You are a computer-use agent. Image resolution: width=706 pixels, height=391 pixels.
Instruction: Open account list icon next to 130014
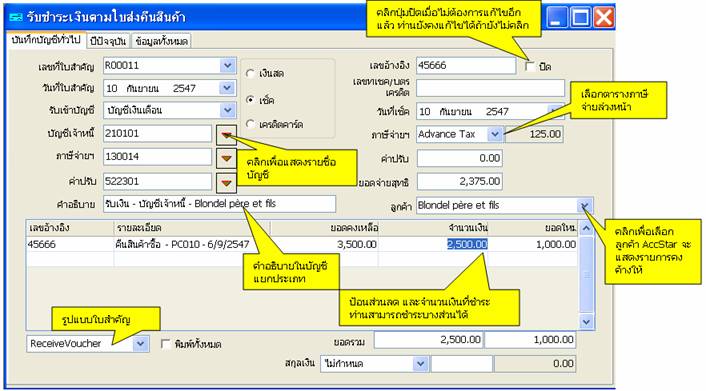[x=226, y=158]
